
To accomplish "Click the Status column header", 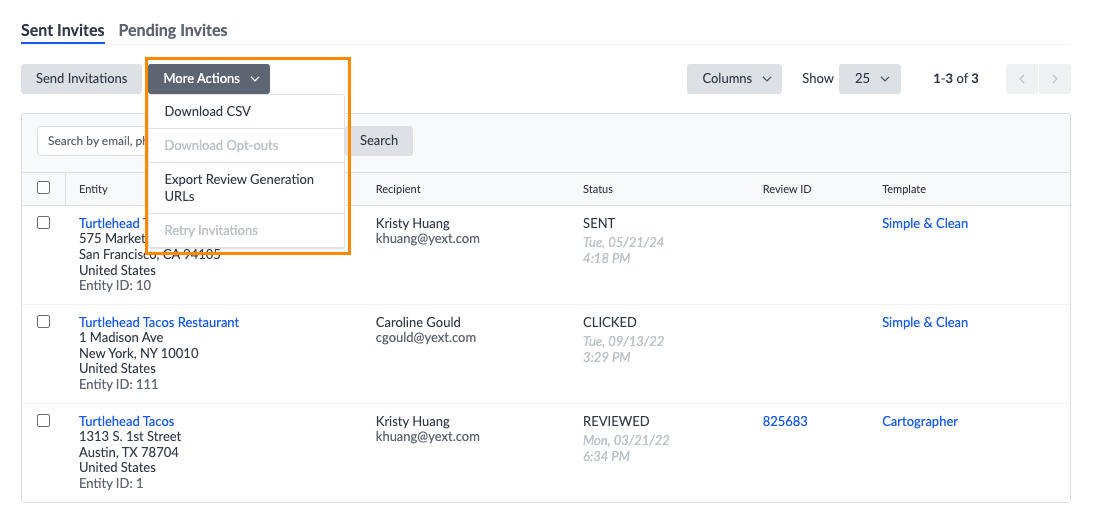I will point(598,189).
